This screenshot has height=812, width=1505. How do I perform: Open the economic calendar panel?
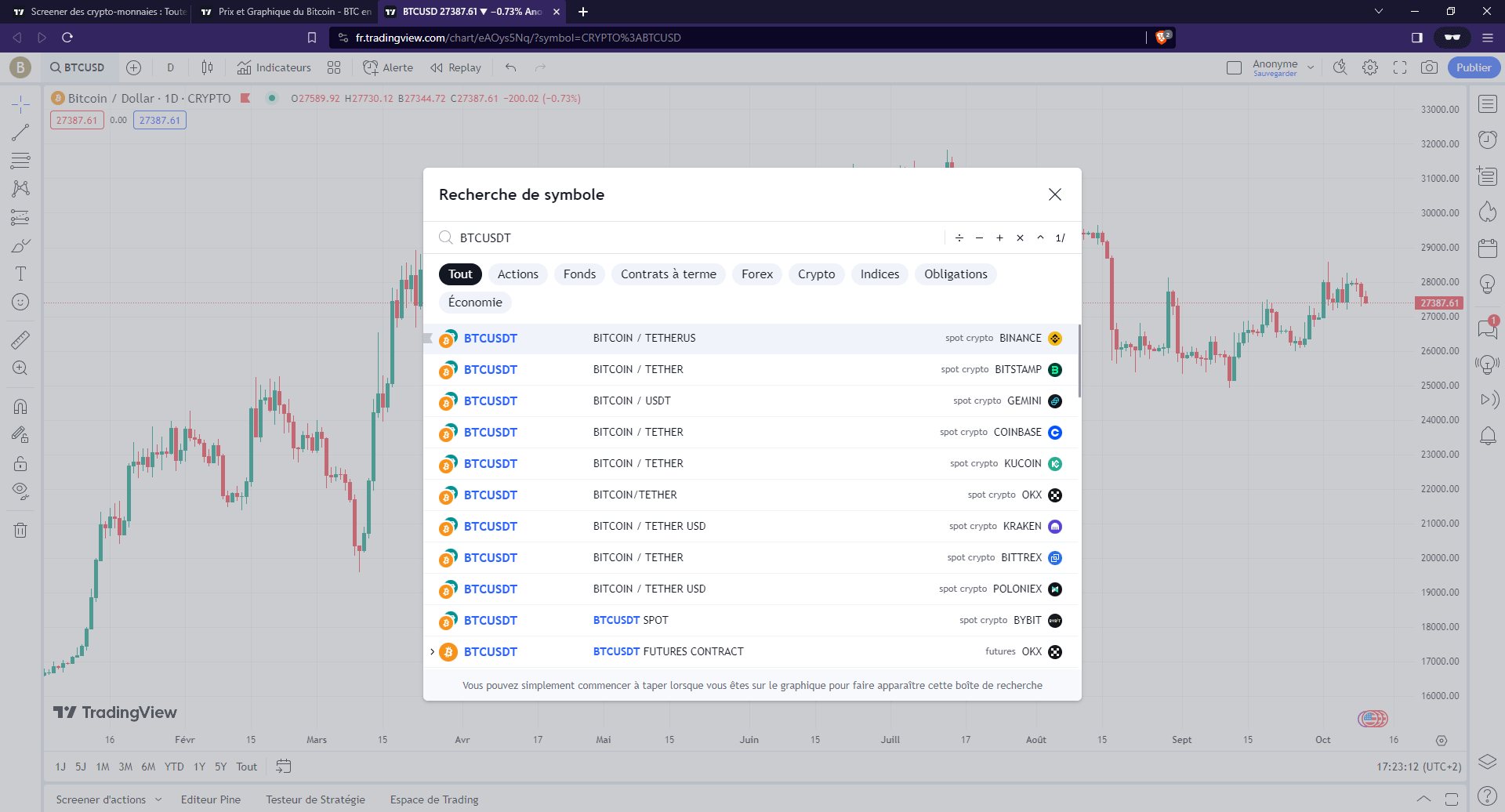click(x=1487, y=248)
